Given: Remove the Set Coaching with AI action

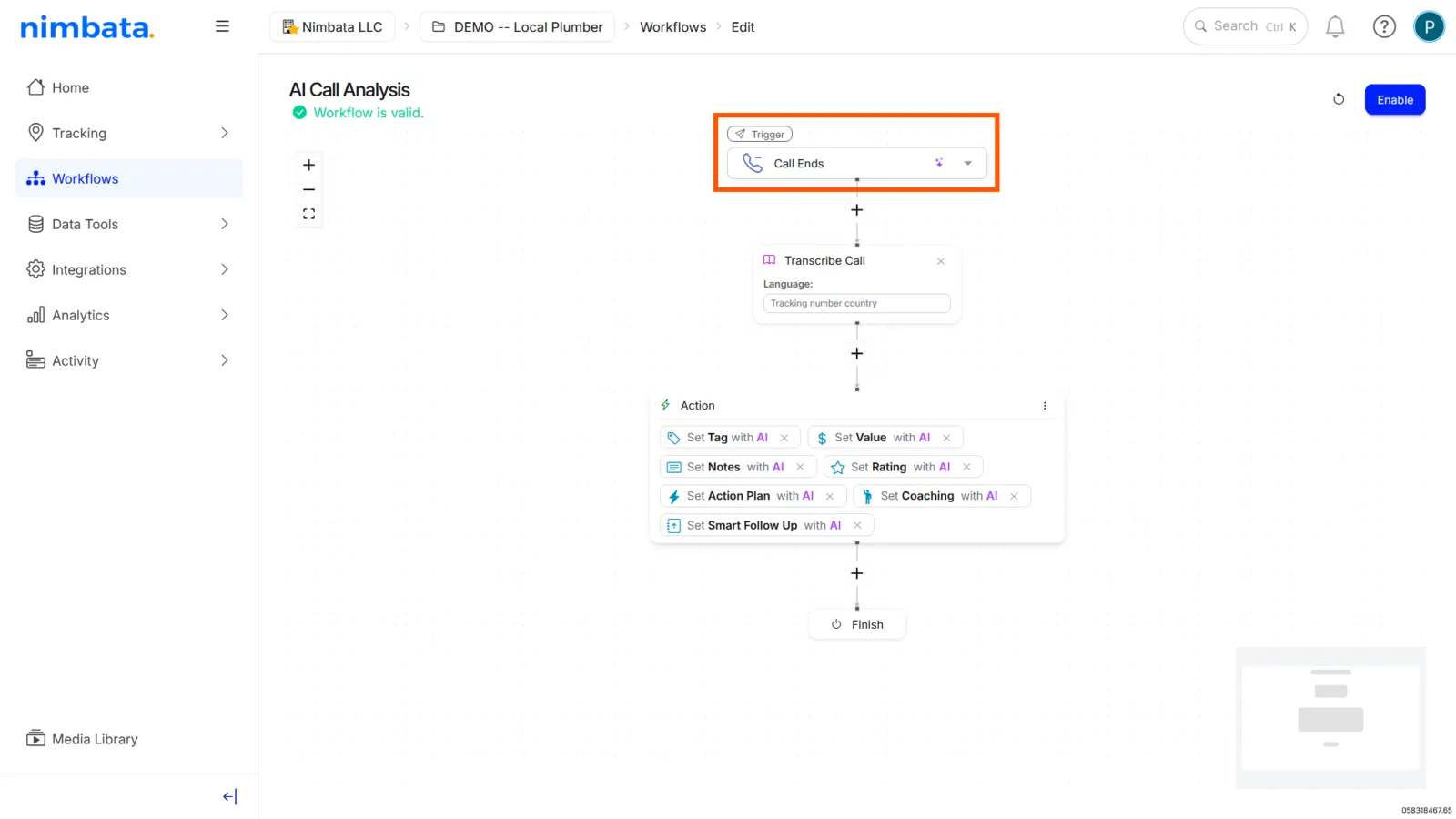Looking at the screenshot, I should point(1014,496).
